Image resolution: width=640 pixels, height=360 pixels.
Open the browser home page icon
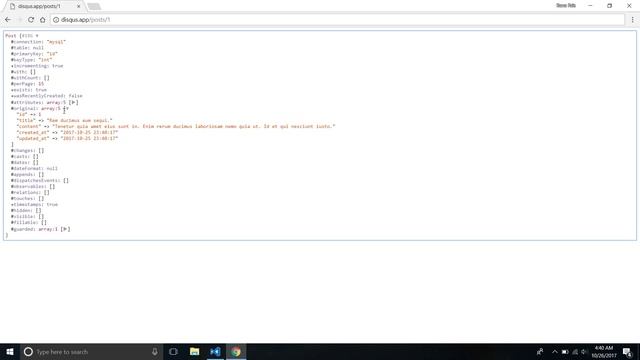42,20
